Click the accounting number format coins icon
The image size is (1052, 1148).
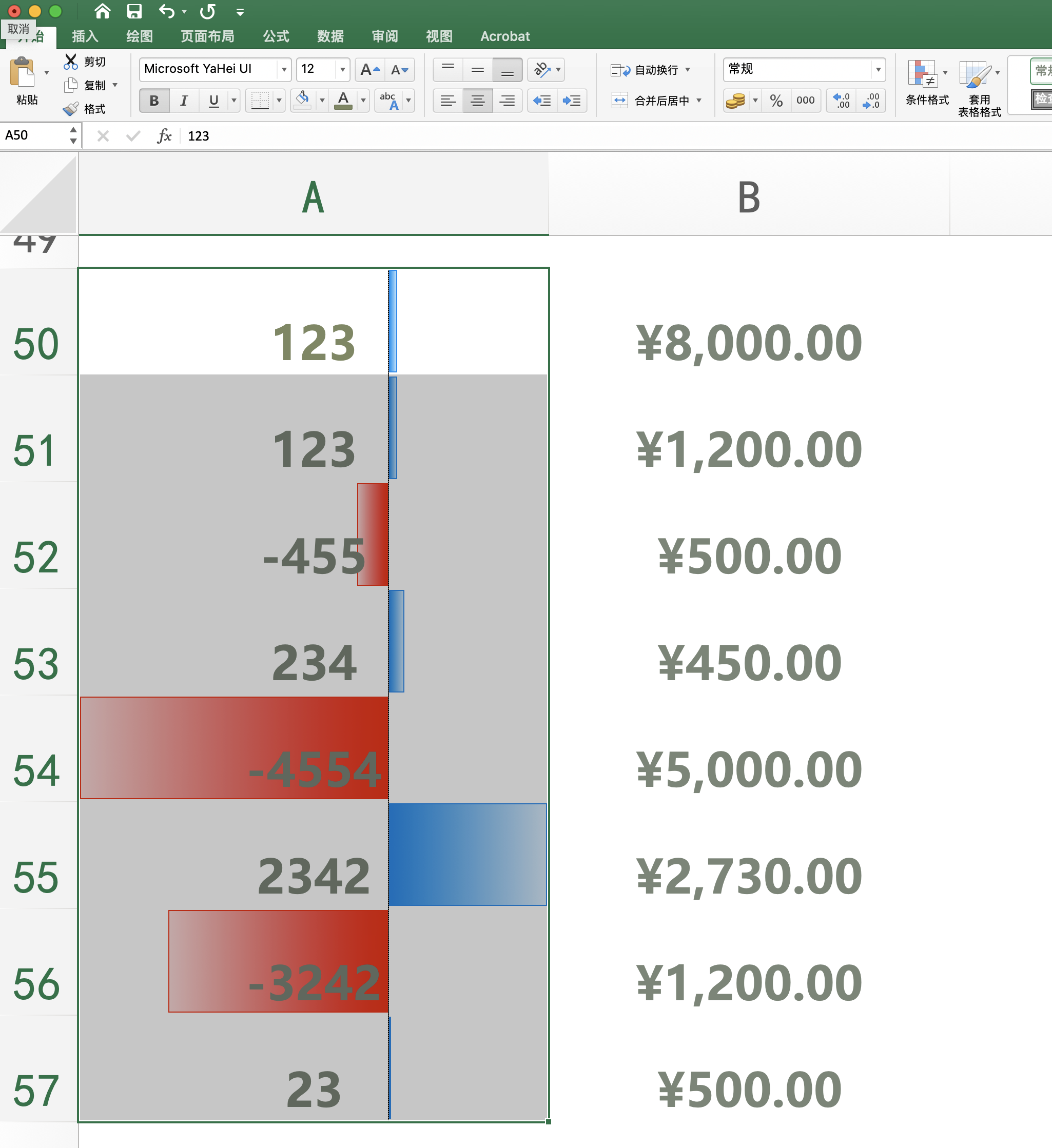737,101
